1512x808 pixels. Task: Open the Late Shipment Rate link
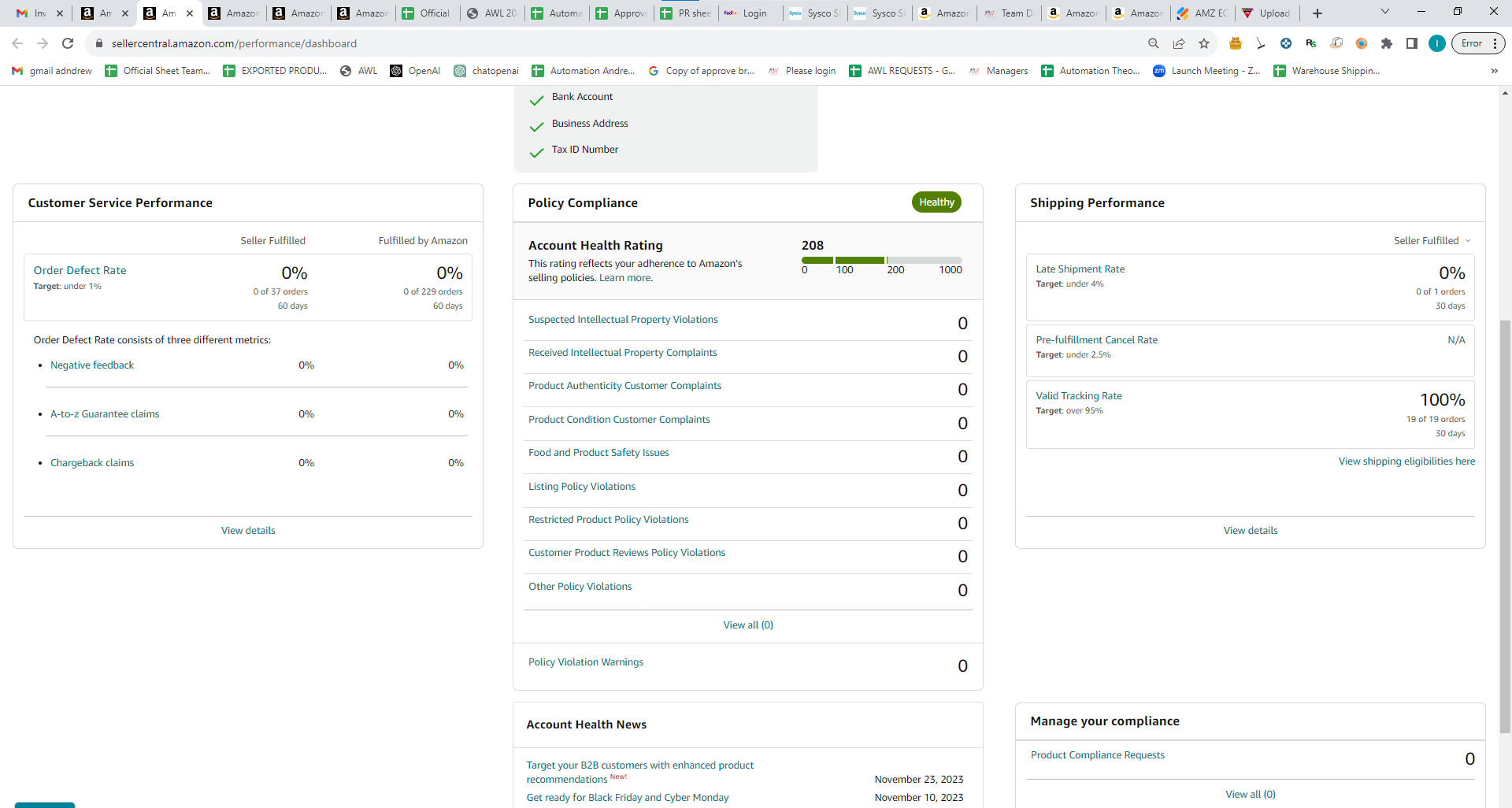(1080, 269)
